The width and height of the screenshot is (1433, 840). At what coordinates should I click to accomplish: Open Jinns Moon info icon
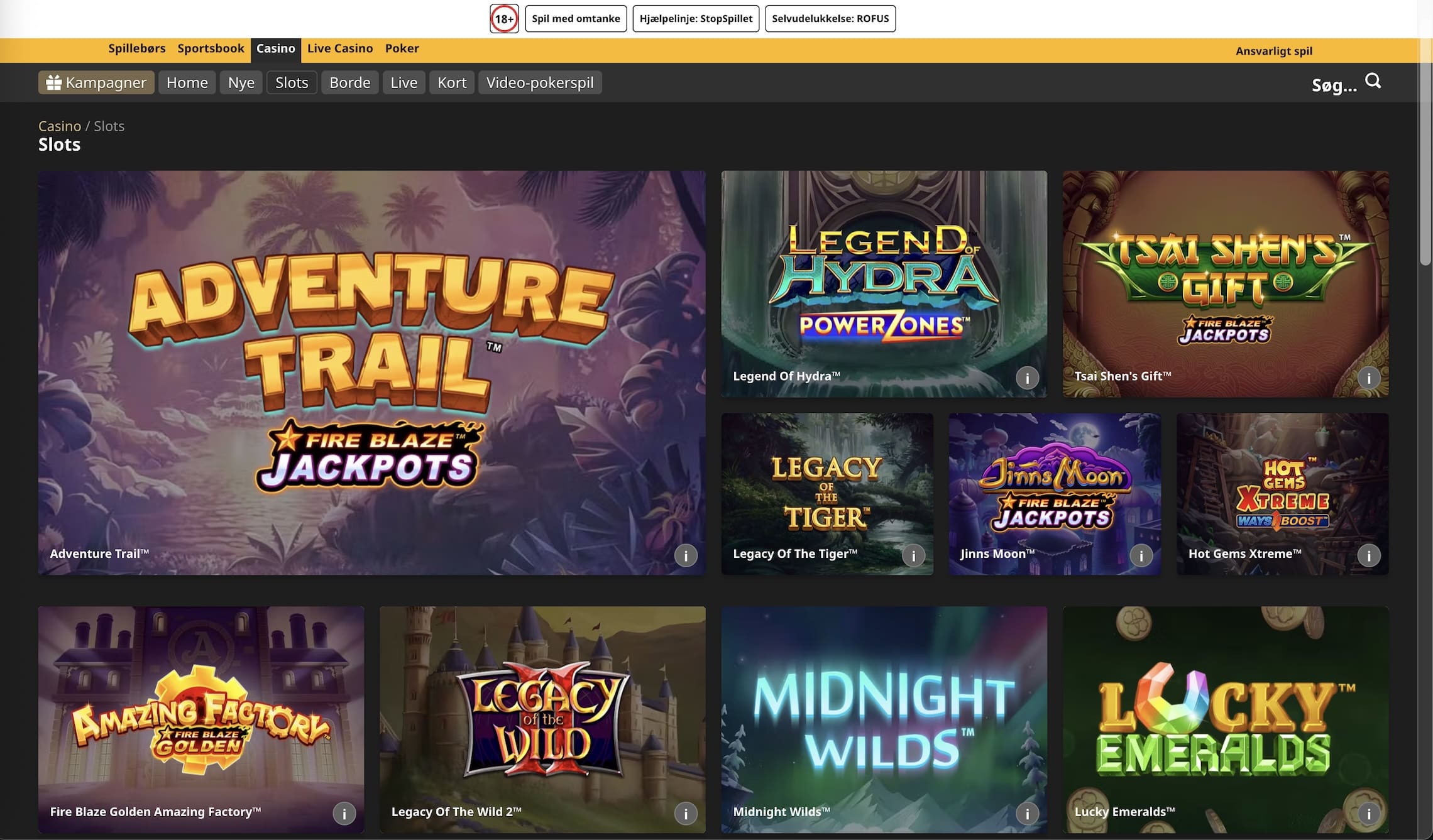click(x=1141, y=555)
